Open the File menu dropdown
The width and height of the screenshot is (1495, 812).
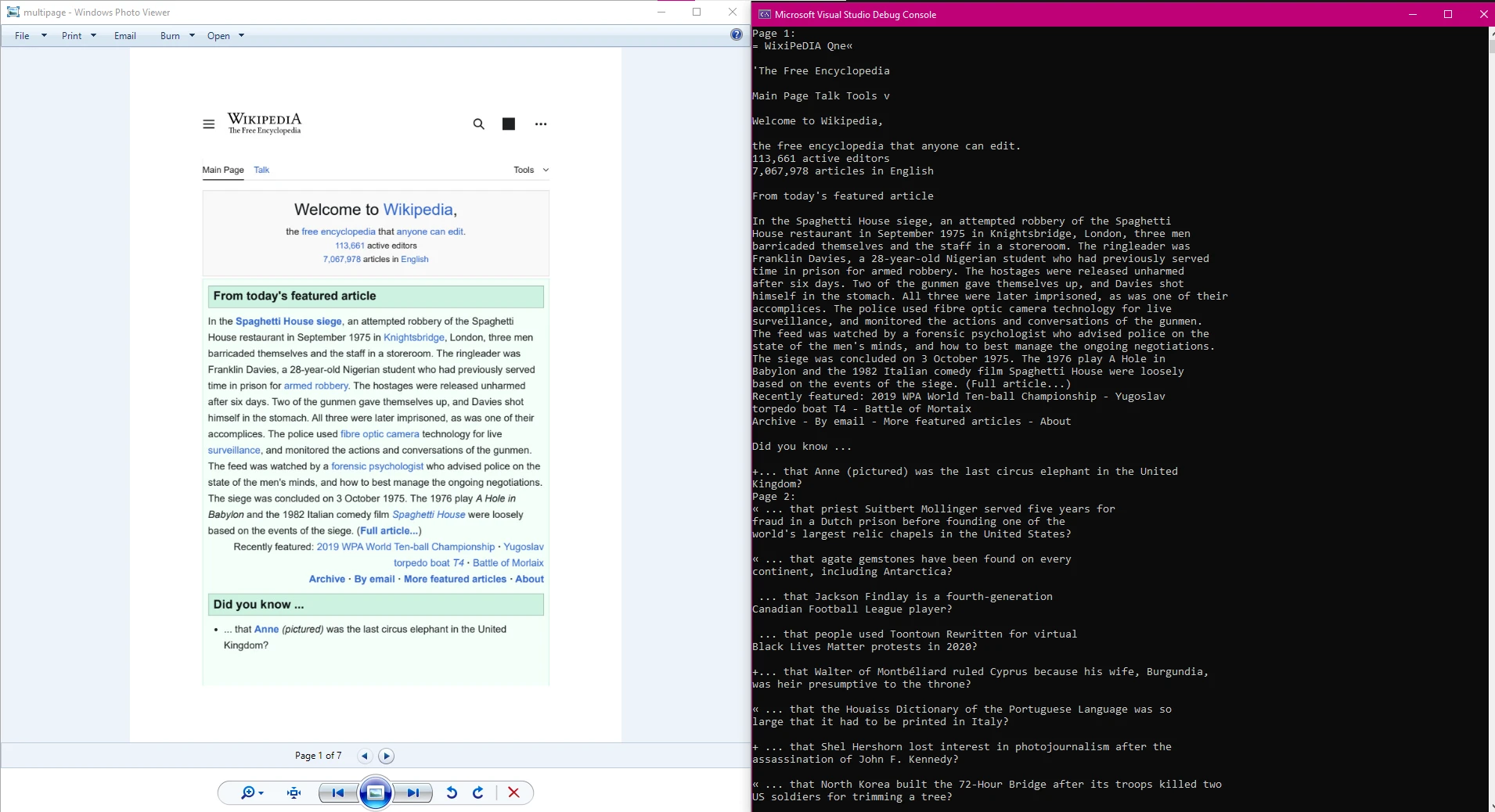31,36
